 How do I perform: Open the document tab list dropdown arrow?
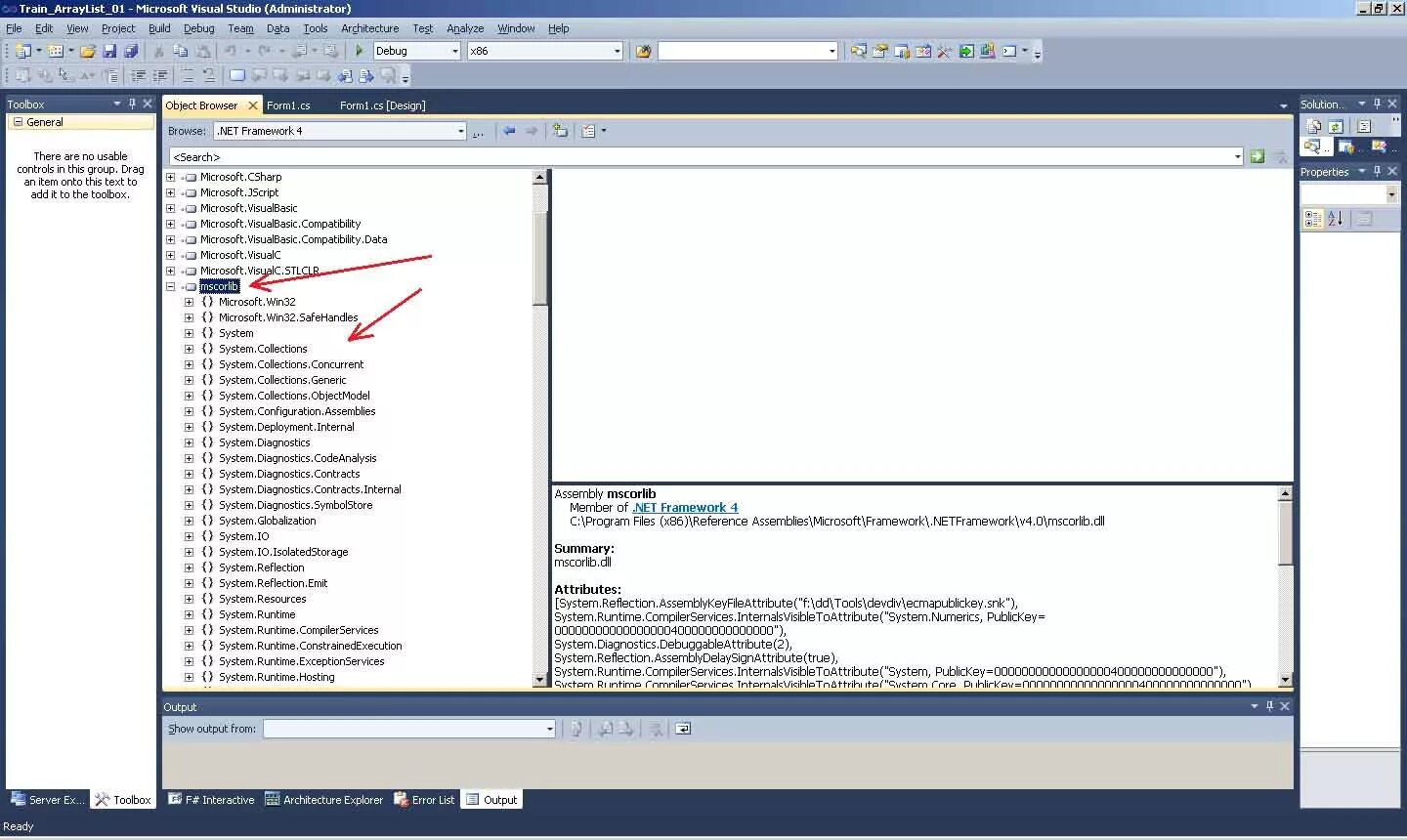(x=1283, y=105)
